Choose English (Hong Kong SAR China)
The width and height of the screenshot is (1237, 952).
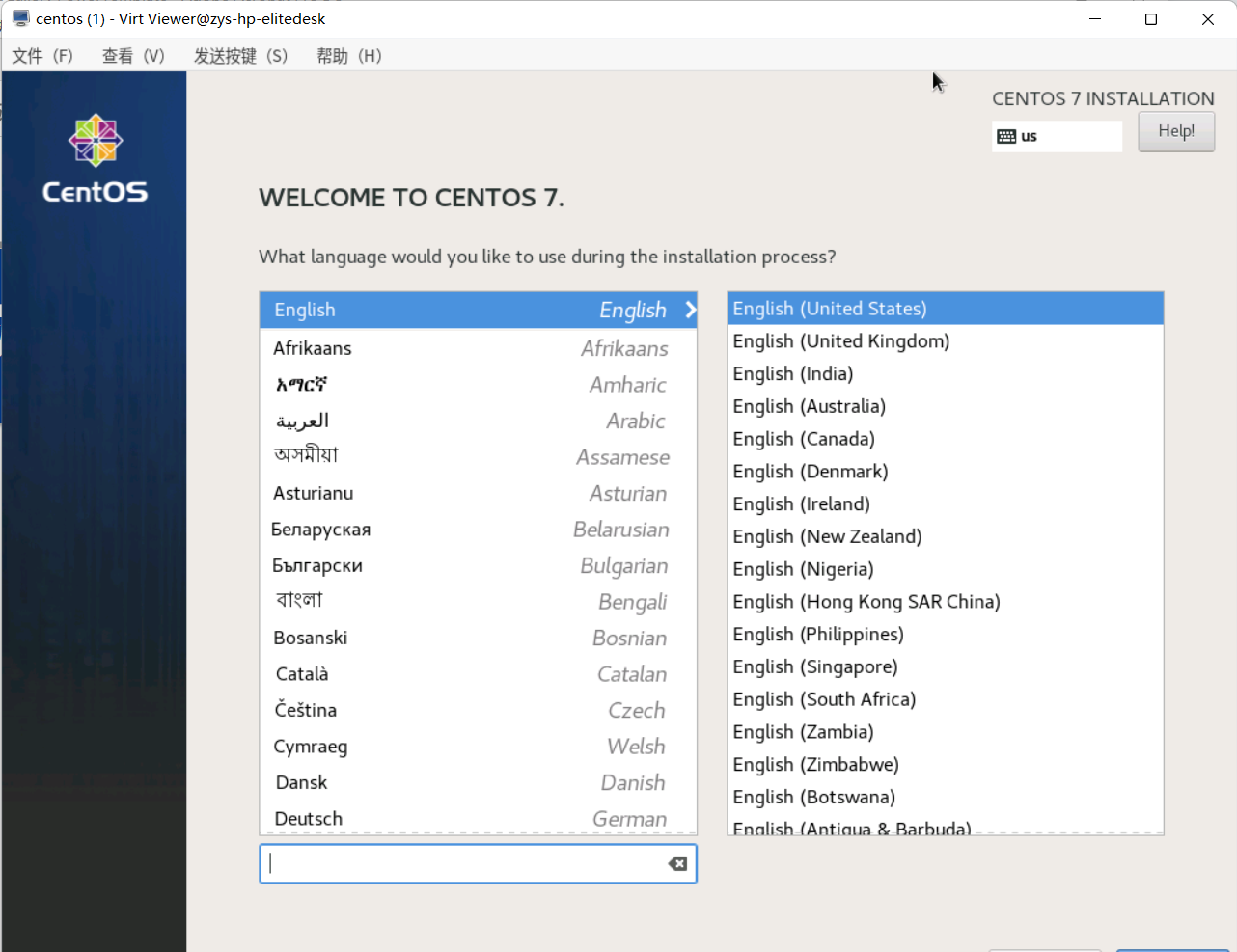coord(866,602)
